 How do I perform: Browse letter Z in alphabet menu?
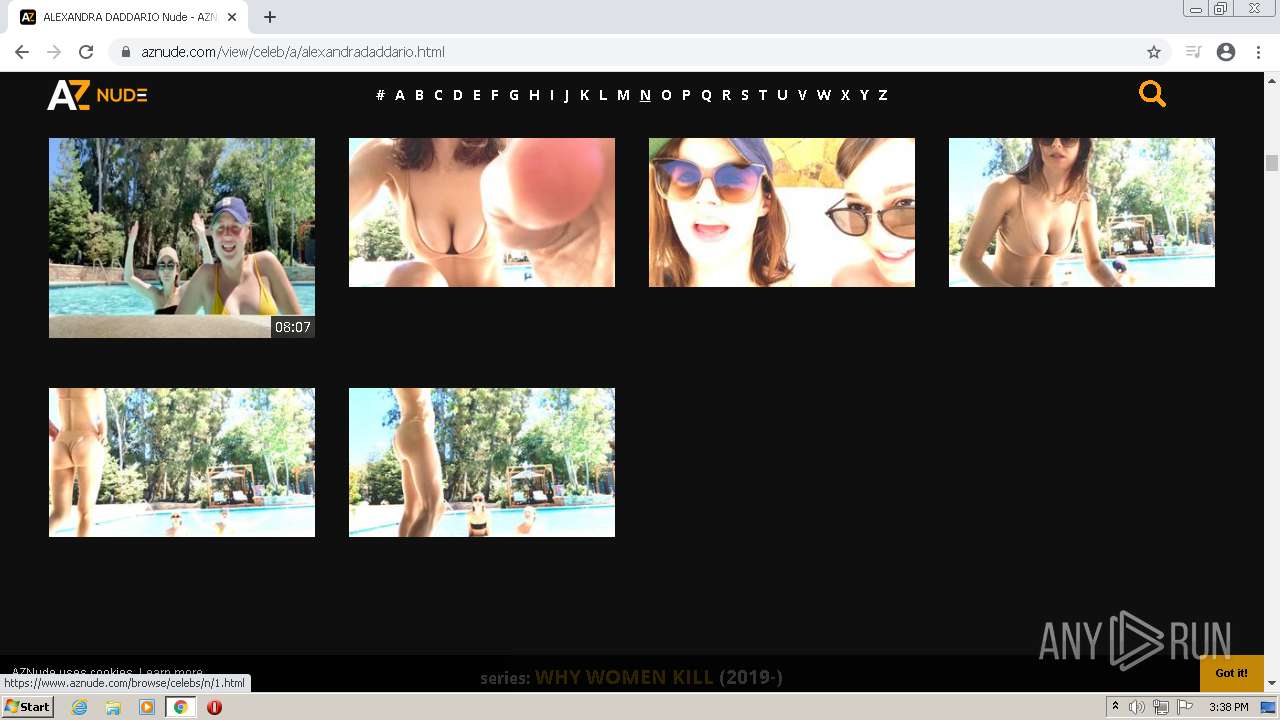(883, 95)
